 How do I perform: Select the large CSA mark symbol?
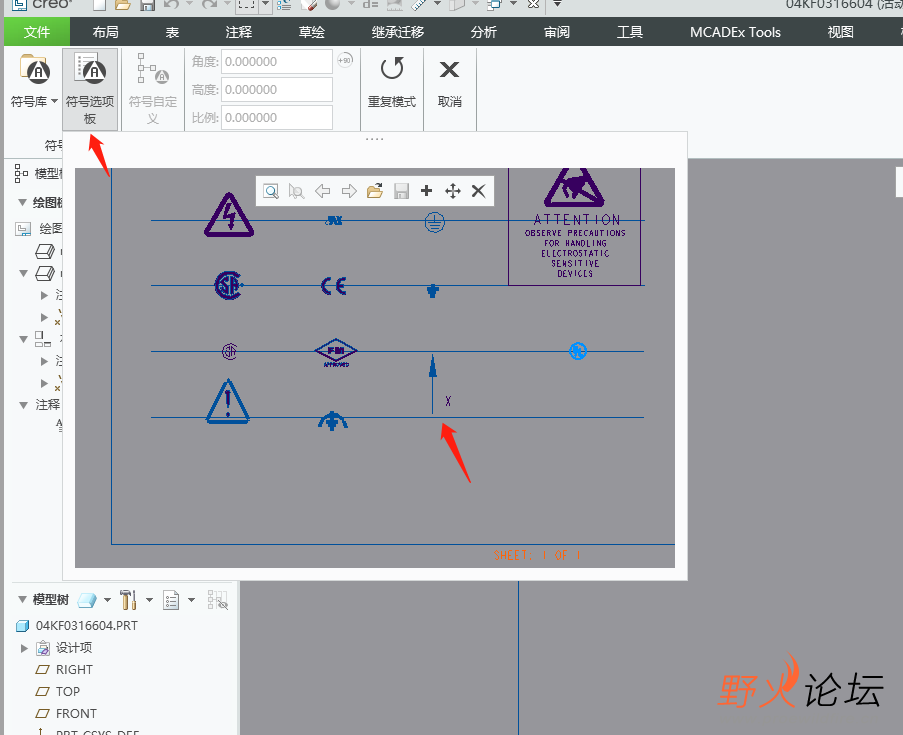pos(229,286)
